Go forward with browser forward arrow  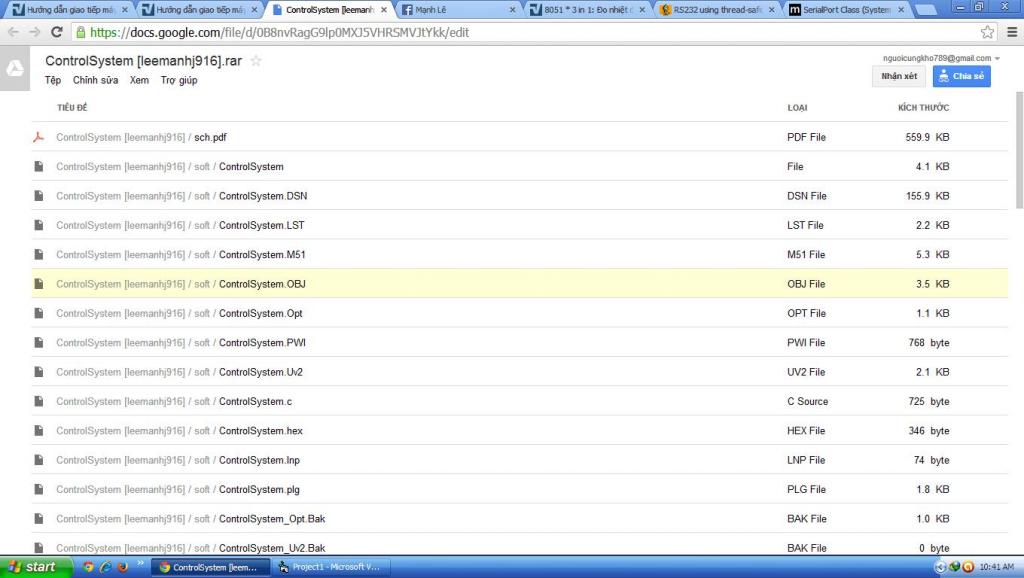point(35,32)
